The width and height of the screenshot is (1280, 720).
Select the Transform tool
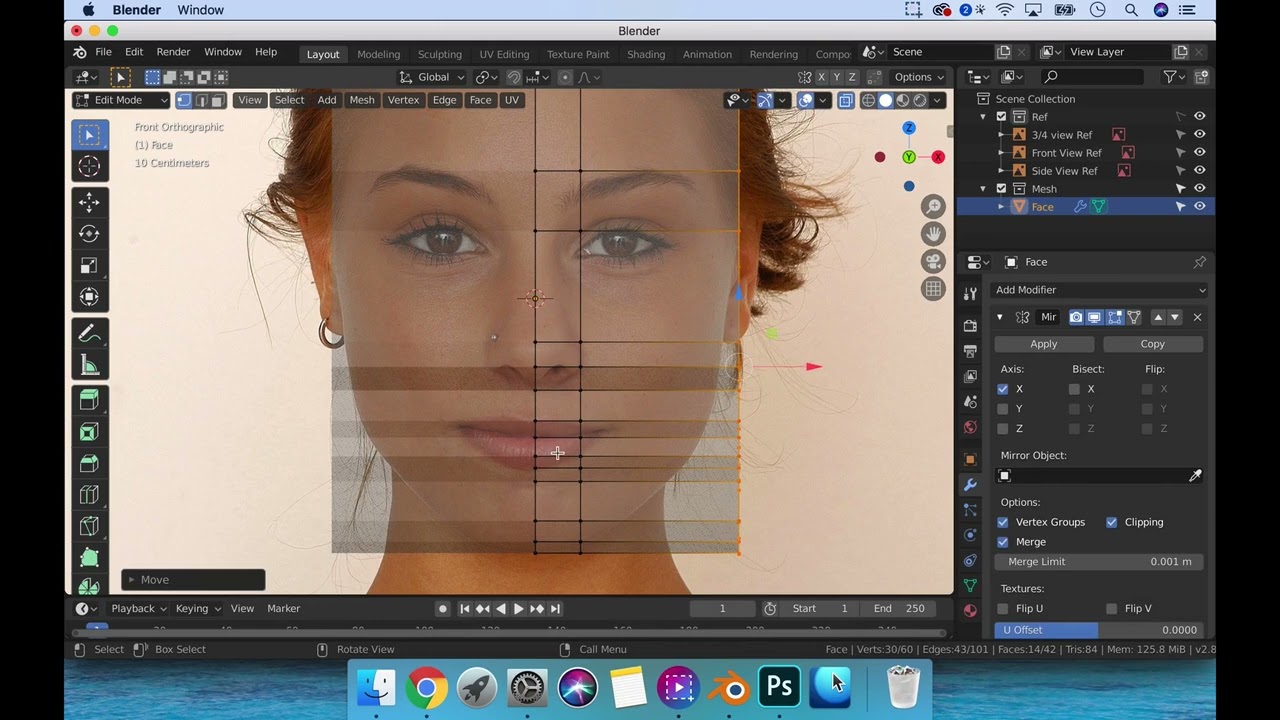click(89, 296)
